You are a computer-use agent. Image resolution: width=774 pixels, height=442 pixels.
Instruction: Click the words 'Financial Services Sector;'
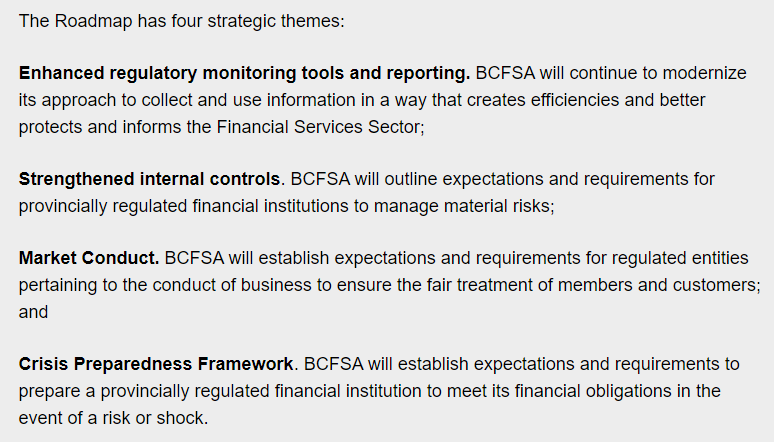click(x=320, y=127)
